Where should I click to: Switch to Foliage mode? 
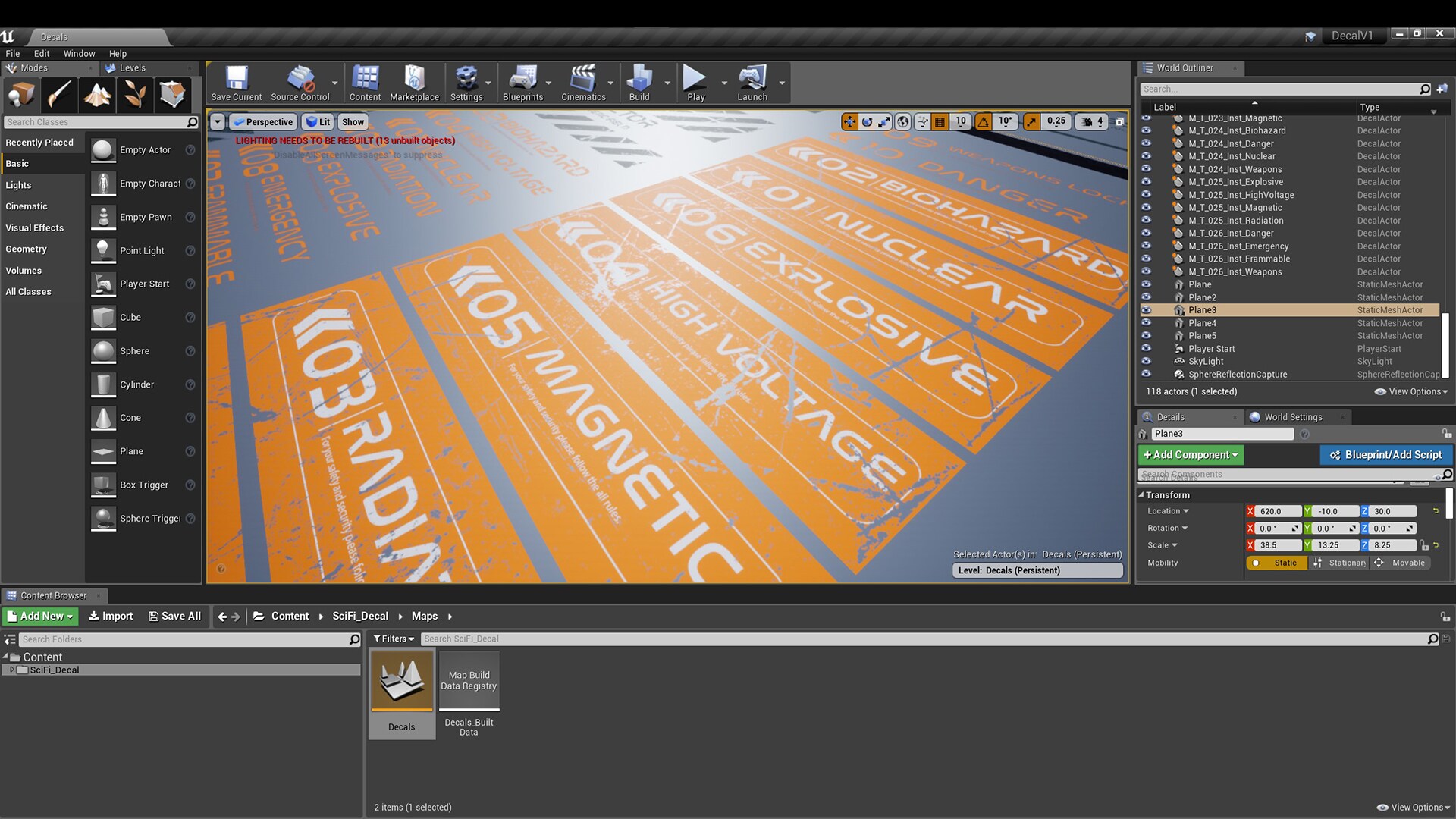(134, 95)
